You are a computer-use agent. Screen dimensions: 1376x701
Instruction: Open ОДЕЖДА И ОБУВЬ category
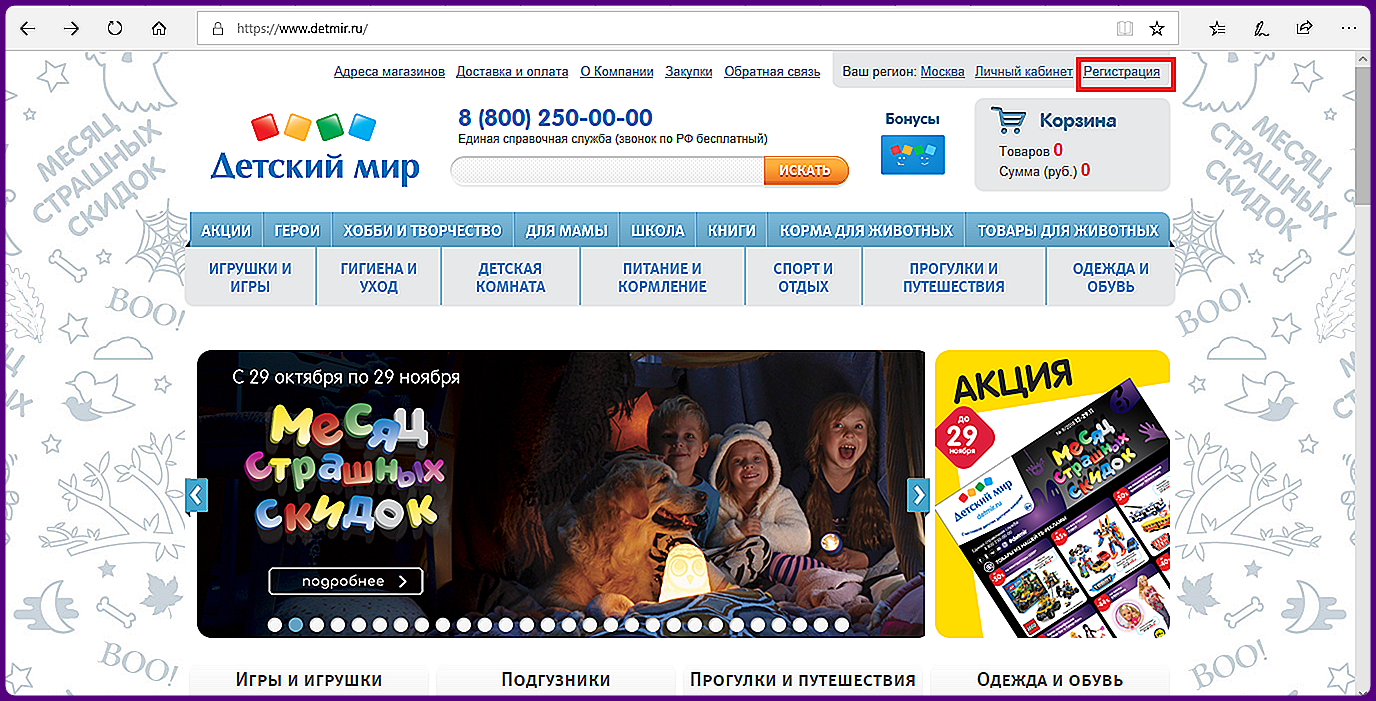coord(1111,277)
